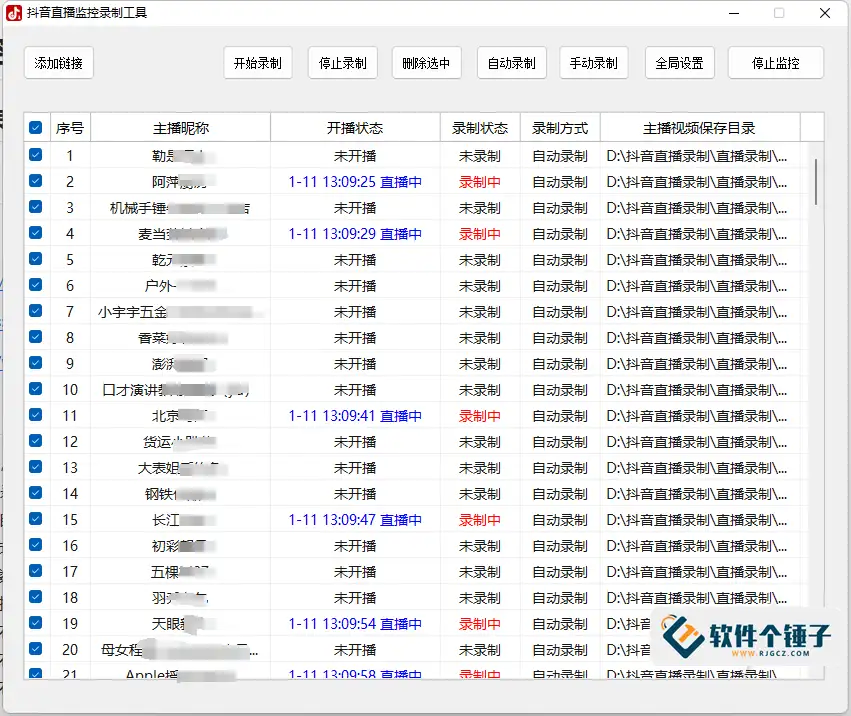Click the vertical scrollbar thumb in the table

(815, 182)
